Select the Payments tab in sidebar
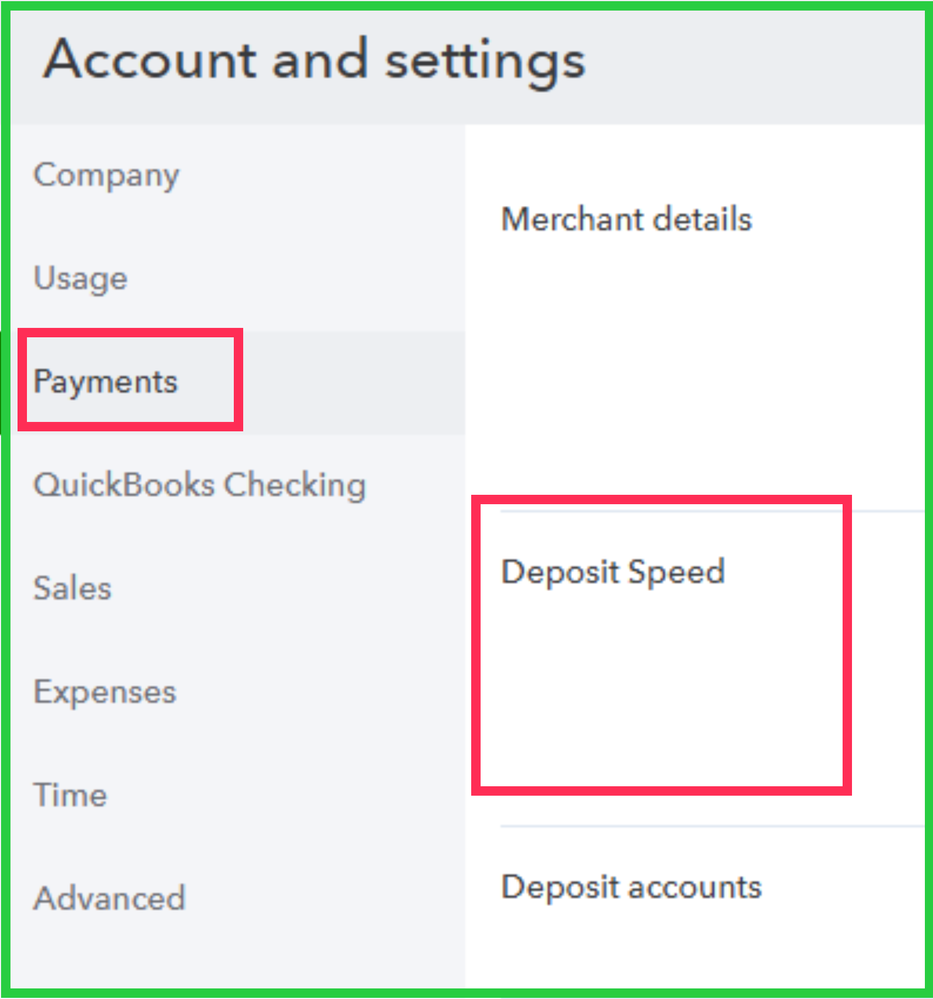The image size is (933, 999). [x=105, y=381]
